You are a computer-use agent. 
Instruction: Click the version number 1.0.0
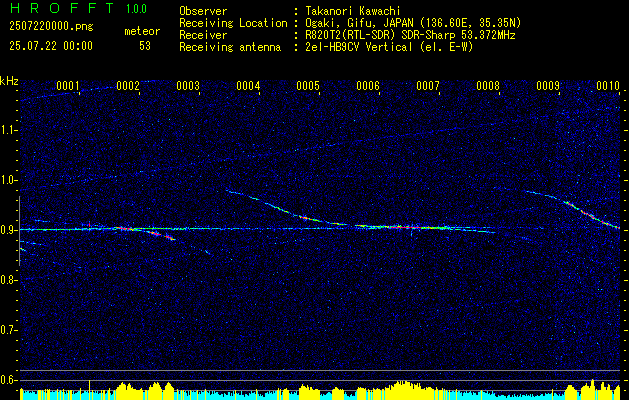pyautogui.click(x=136, y=9)
